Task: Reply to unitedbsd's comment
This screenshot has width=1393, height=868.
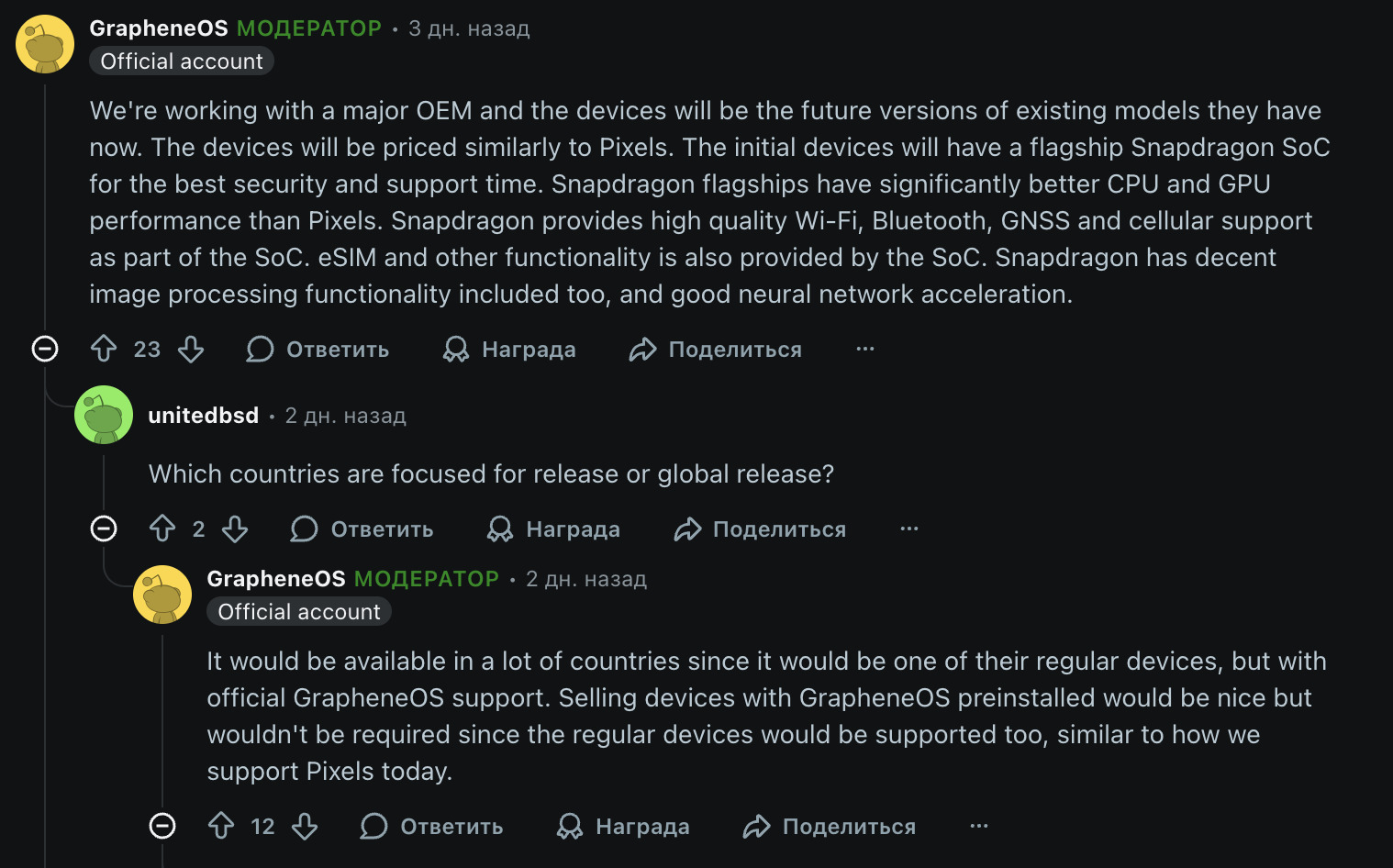Action: [362, 529]
